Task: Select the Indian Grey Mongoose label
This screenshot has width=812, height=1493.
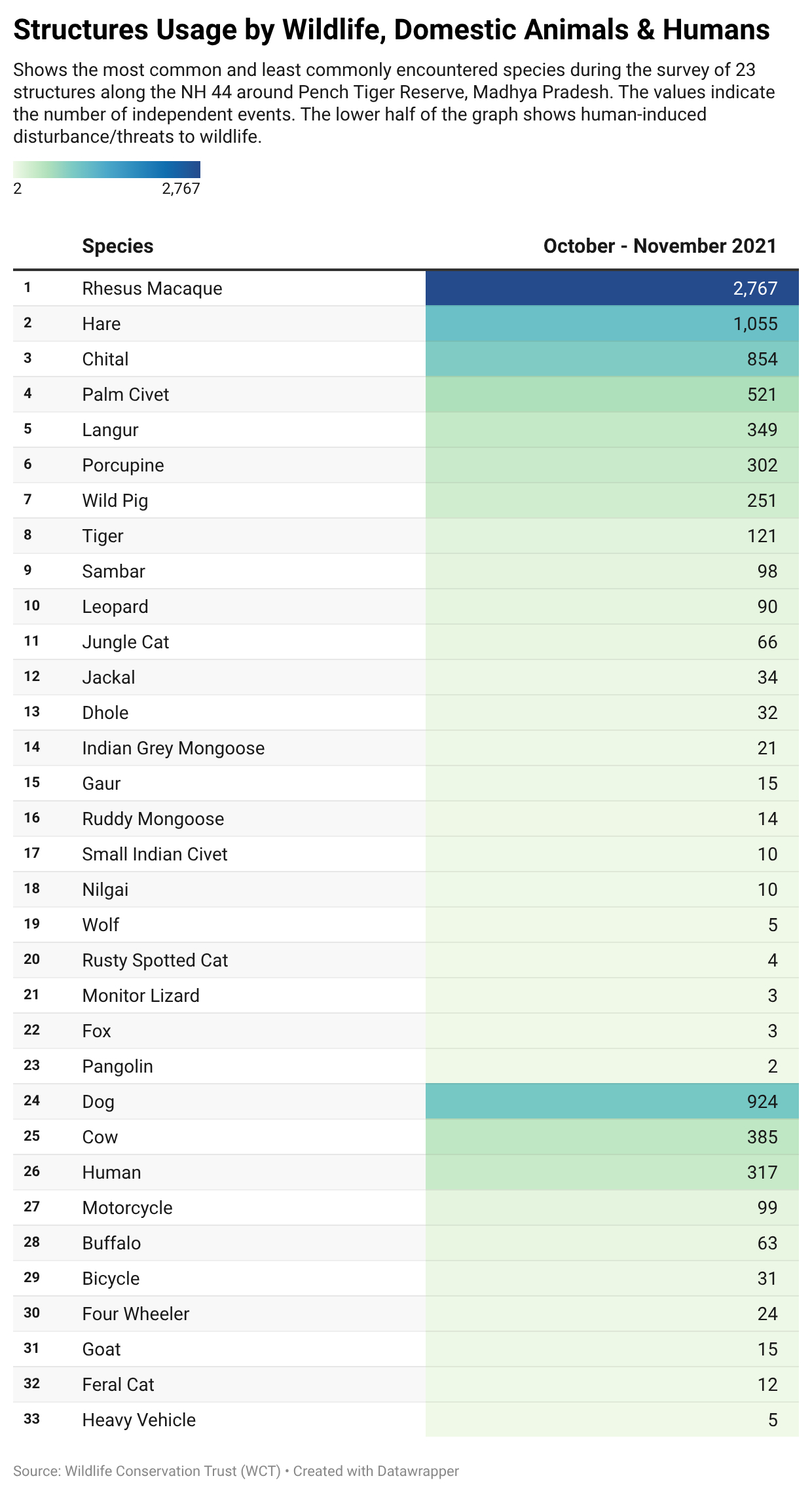Action: 174,748
